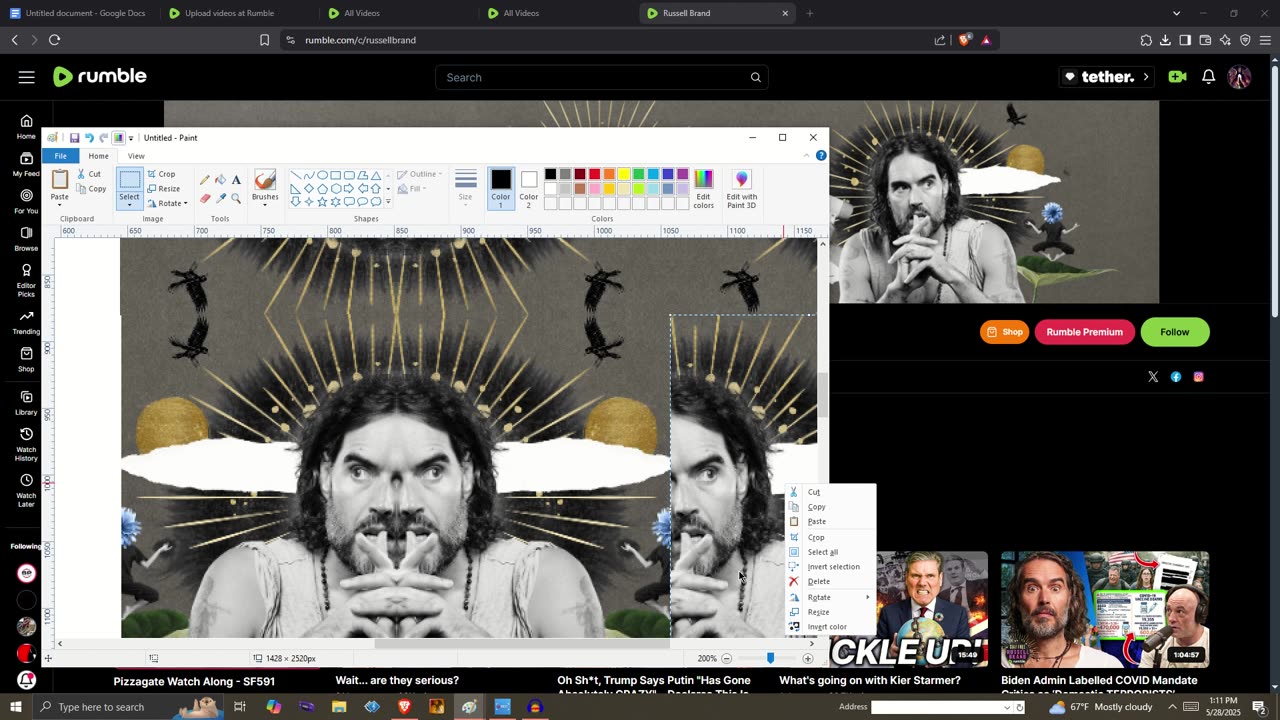Adjust the Paint zoom slider
The image size is (1280, 720).
point(770,658)
